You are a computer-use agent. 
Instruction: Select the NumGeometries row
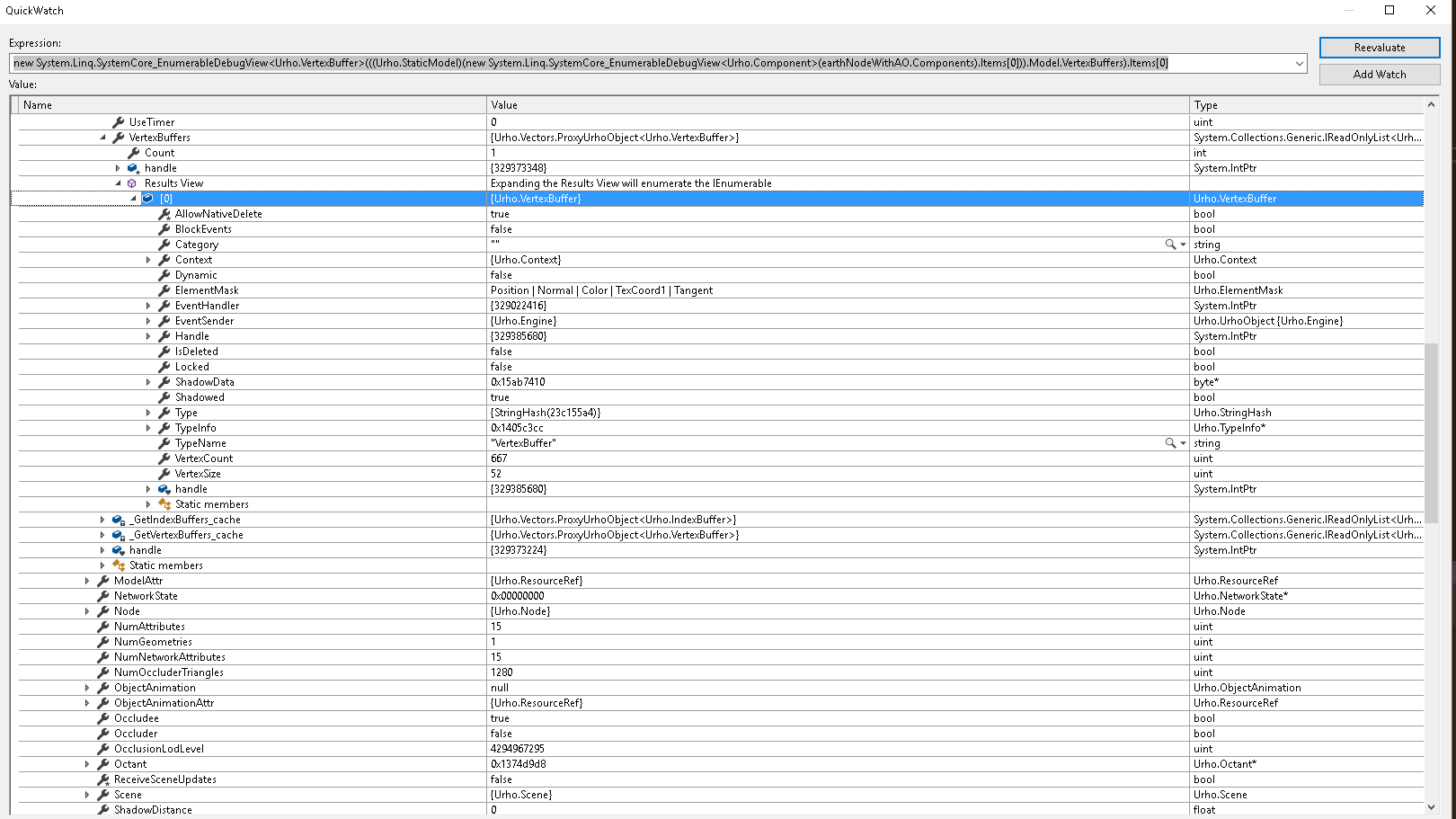pyautogui.click(x=721, y=642)
